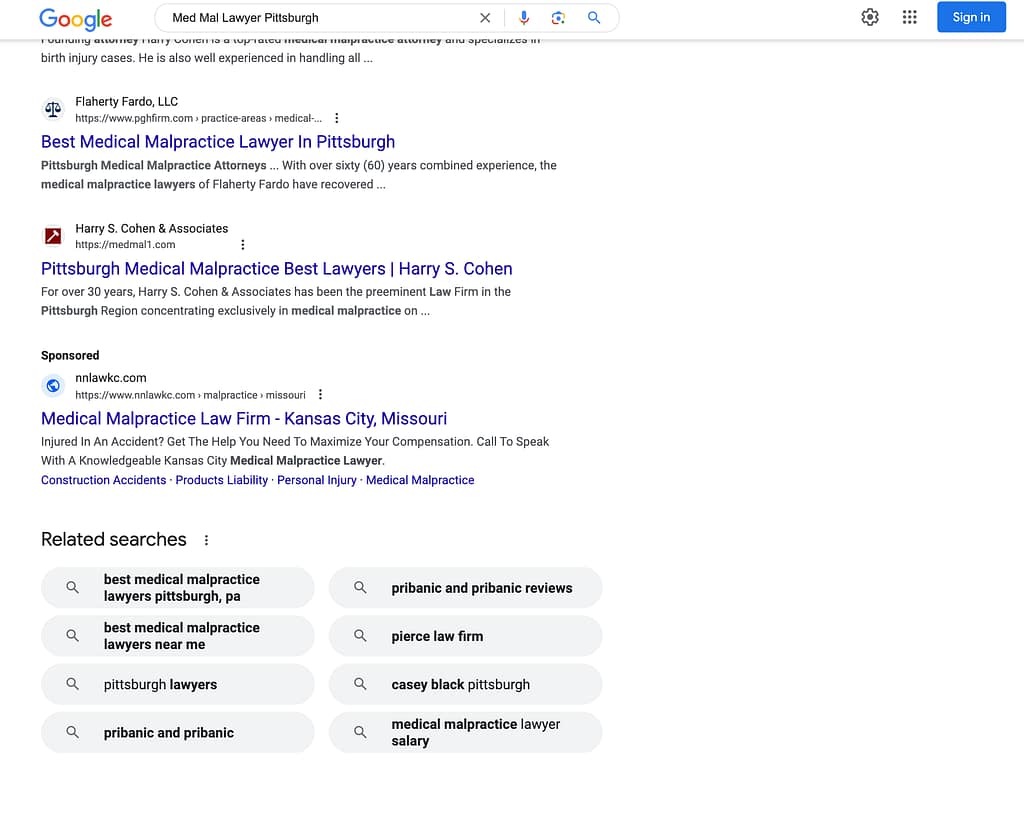Click the nnlawkc.com site name
Viewport: 1024px width, 834px height.
(111, 377)
